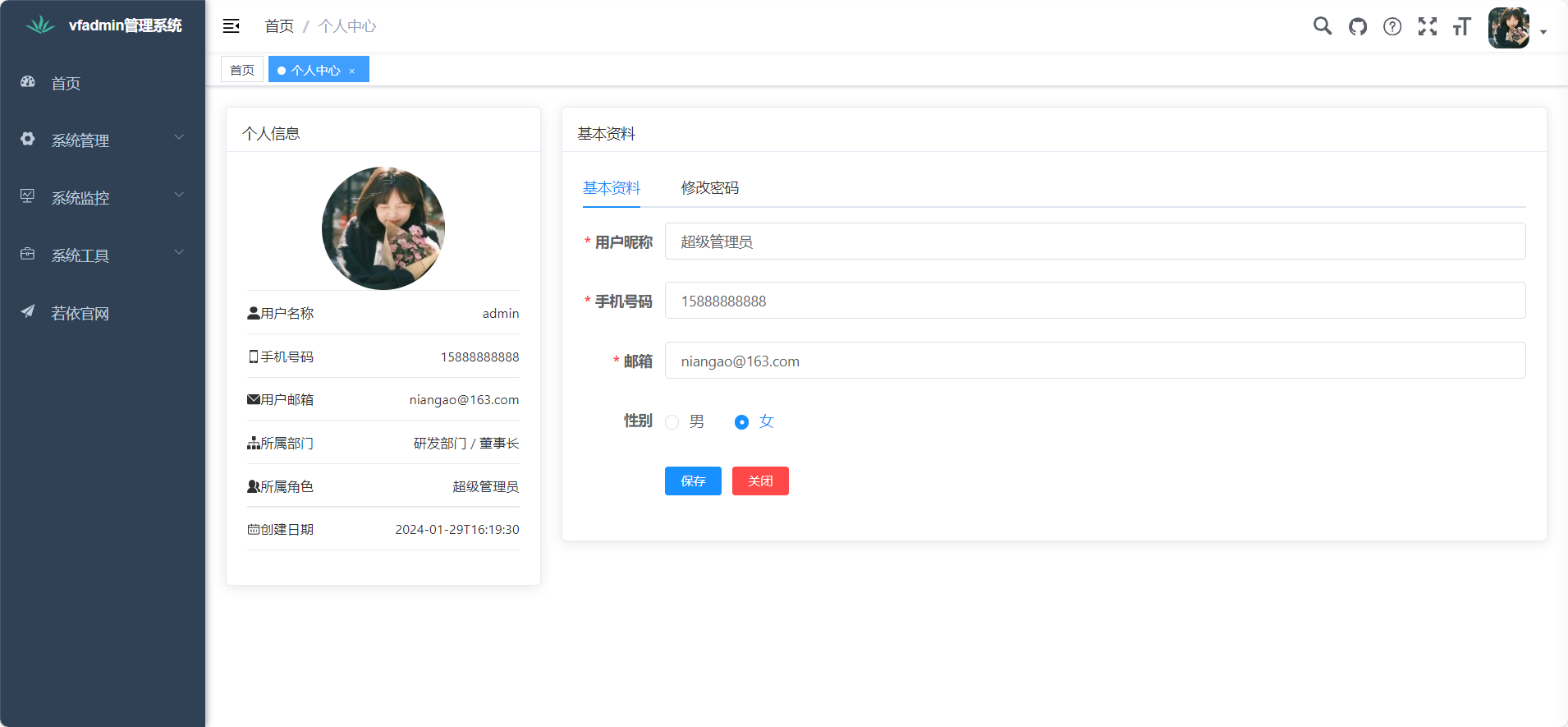Click the 用户昵称 input field
1568x727 pixels.
tap(1094, 242)
